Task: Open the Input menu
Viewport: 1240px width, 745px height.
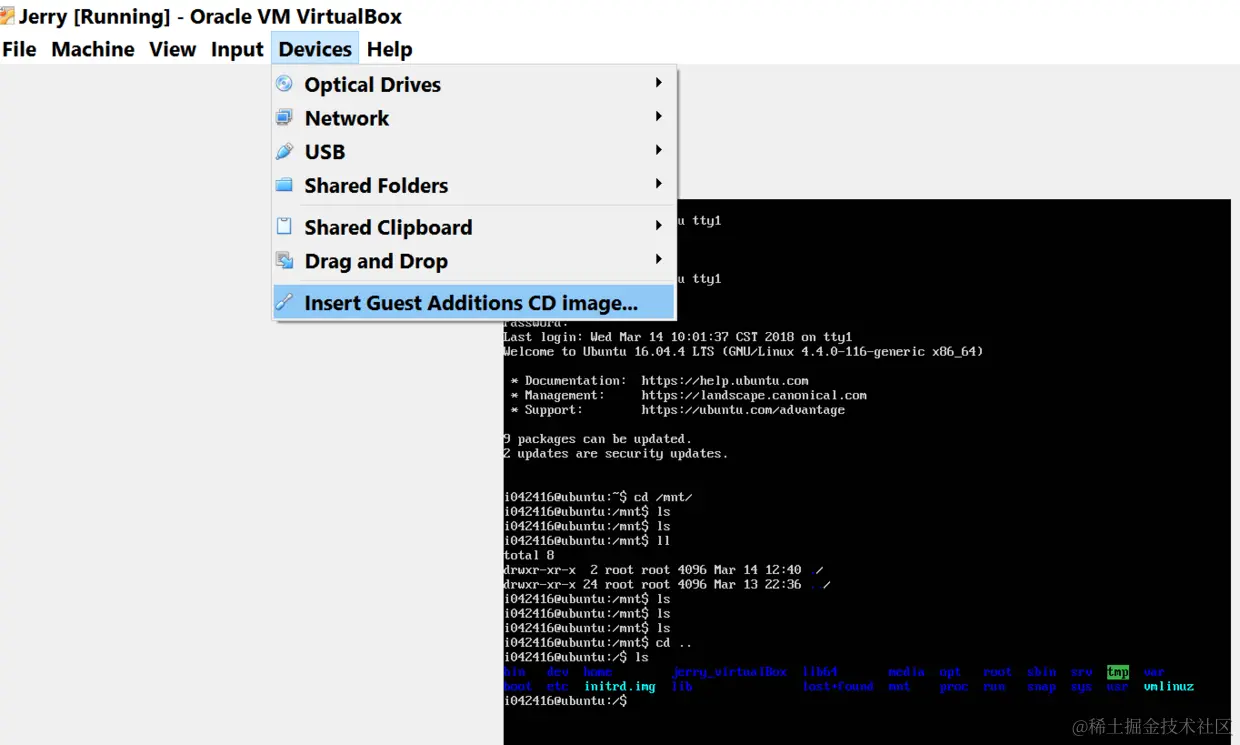Action: pos(237,49)
